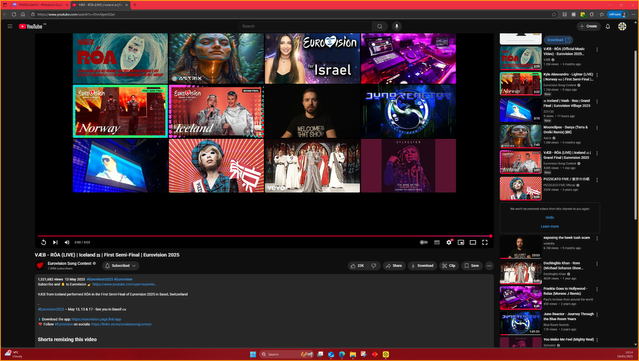Open the player settings gear
Viewport: 639px width, 361px height.
coord(449,242)
